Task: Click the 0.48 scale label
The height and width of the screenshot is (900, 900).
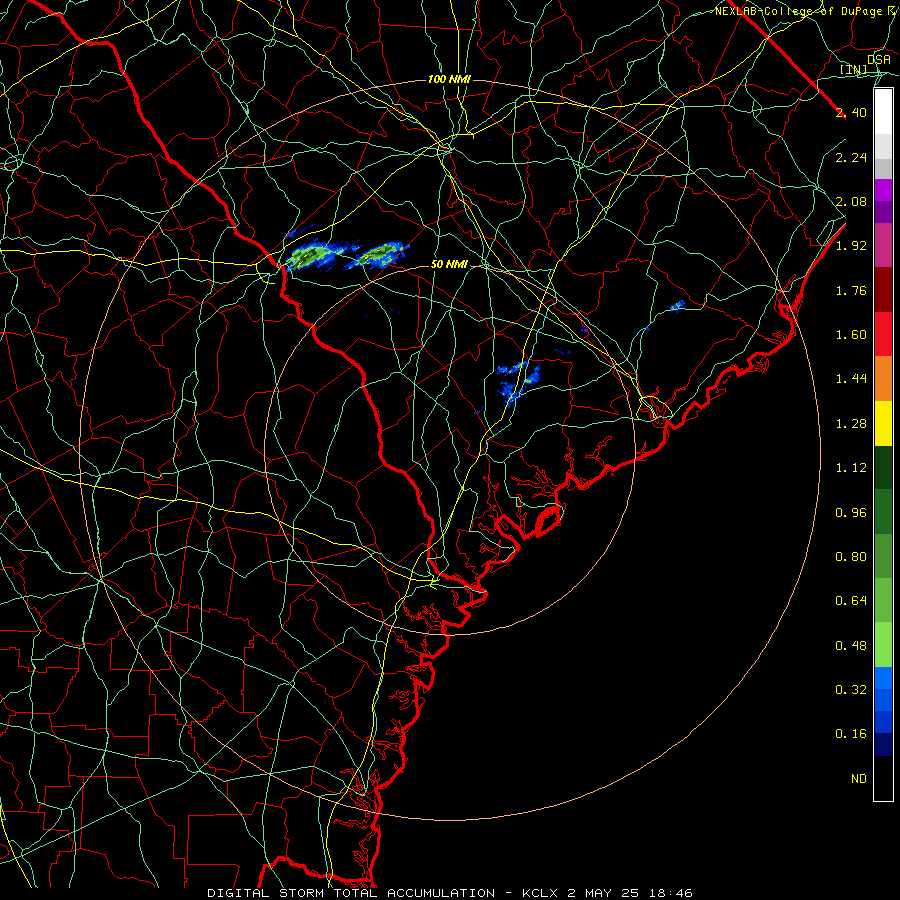Action: [851, 646]
